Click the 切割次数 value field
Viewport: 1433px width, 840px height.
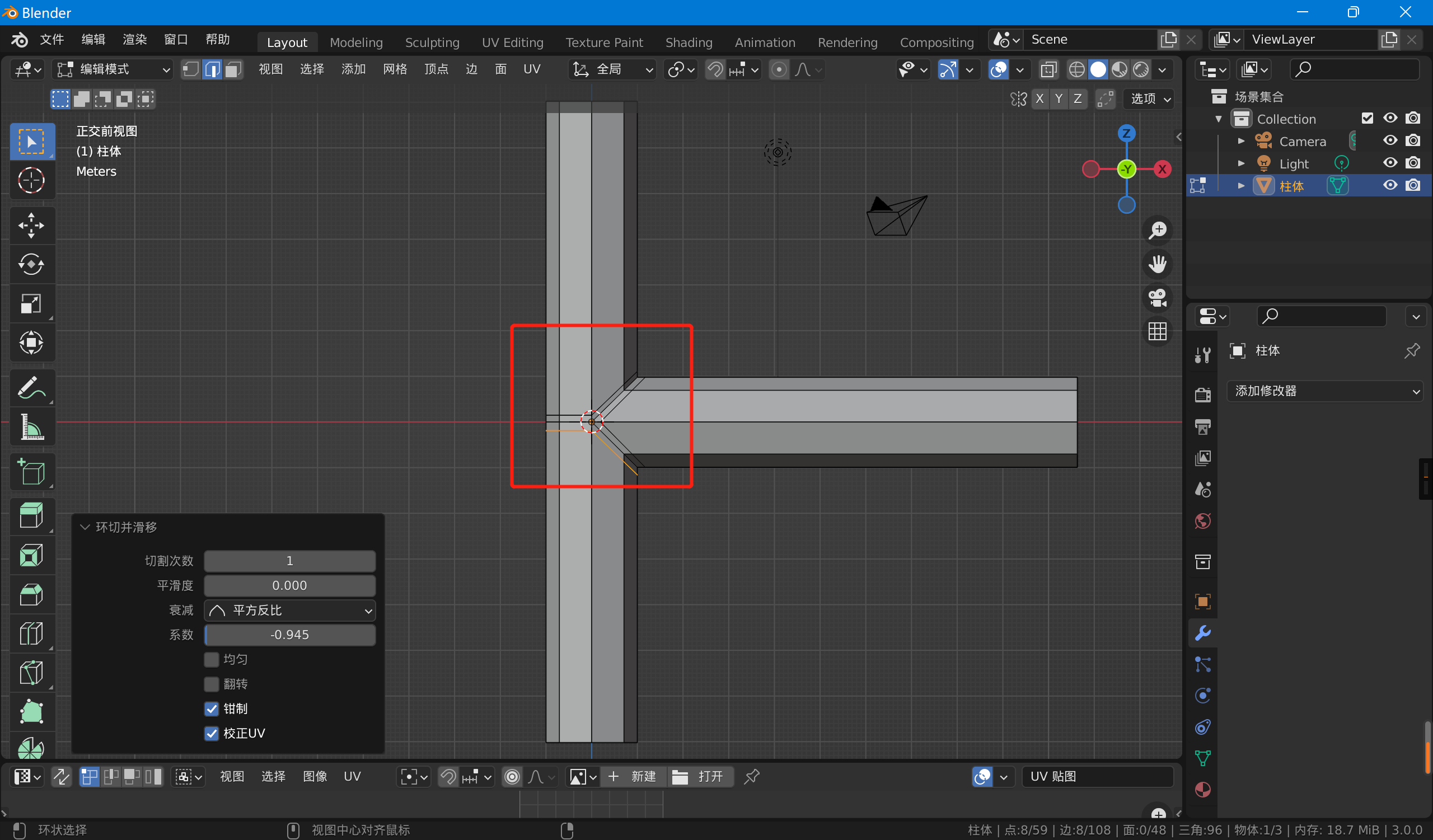[289, 561]
